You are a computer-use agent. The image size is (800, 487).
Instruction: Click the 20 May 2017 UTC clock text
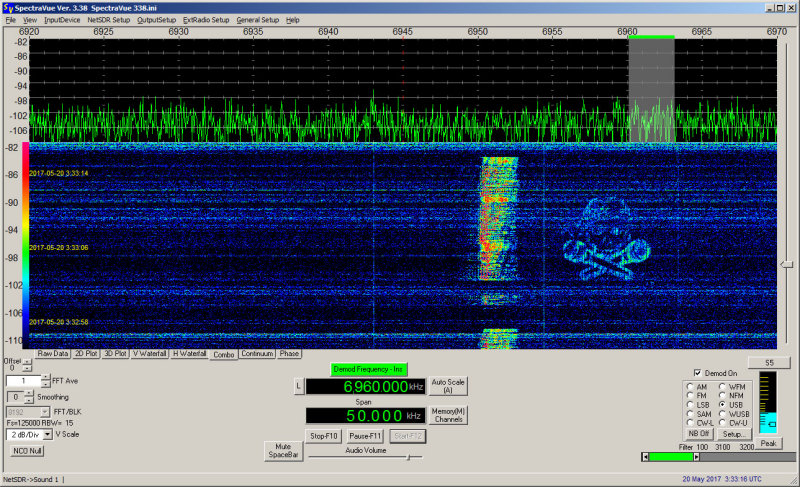pyautogui.click(x=722, y=479)
